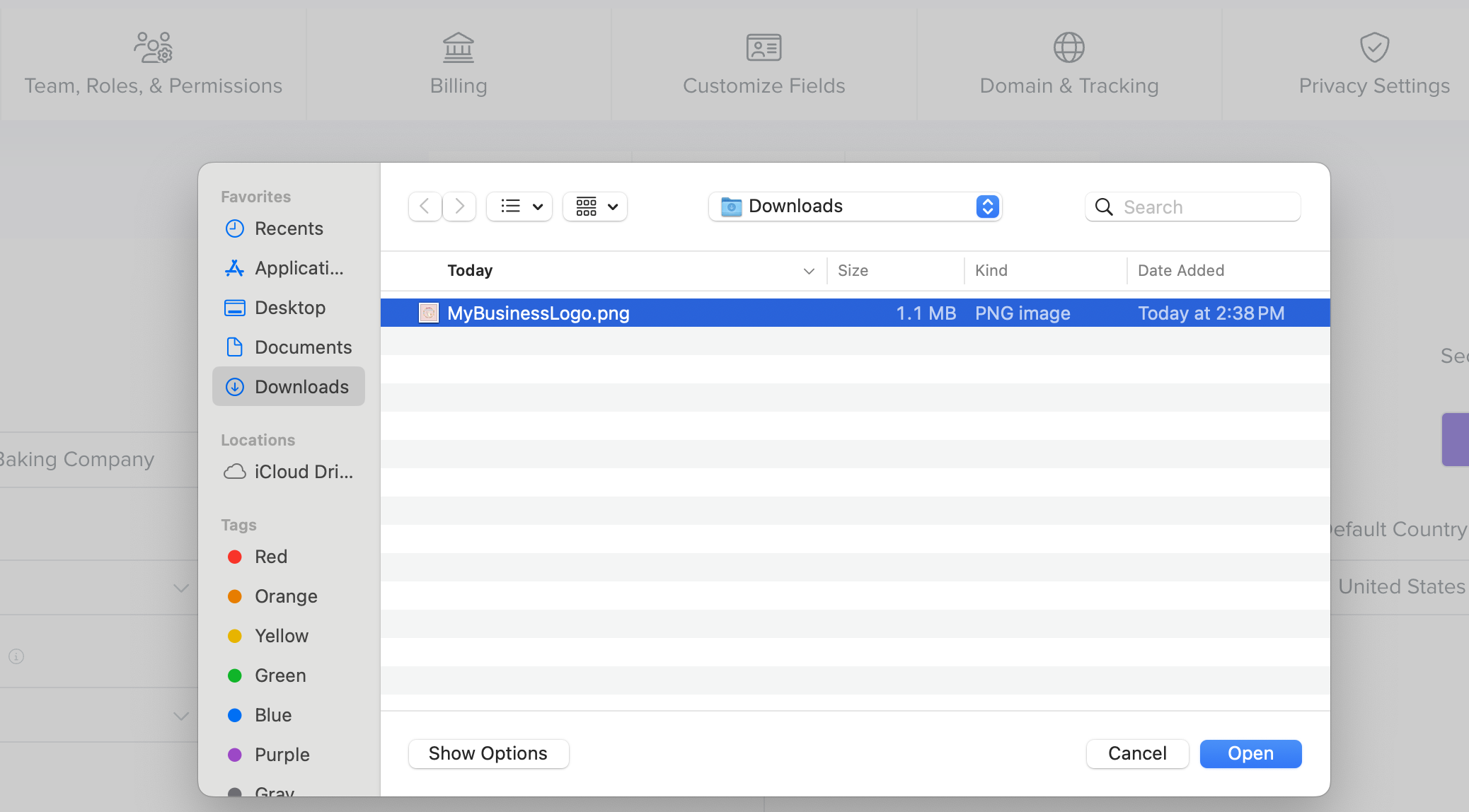Click the Show Options button
This screenshot has height=812, width=1469.
pyautogui.click(x=488, y=754)
